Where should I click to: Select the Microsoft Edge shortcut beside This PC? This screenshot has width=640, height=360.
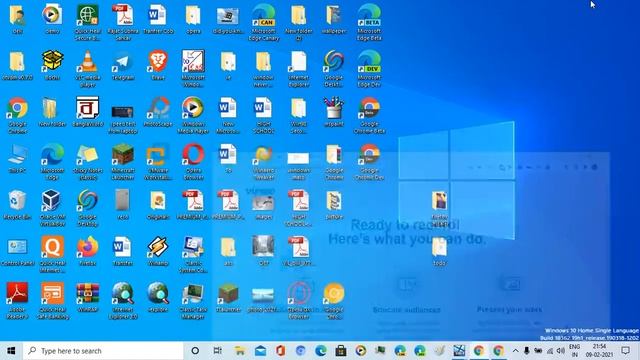point(52,162)
